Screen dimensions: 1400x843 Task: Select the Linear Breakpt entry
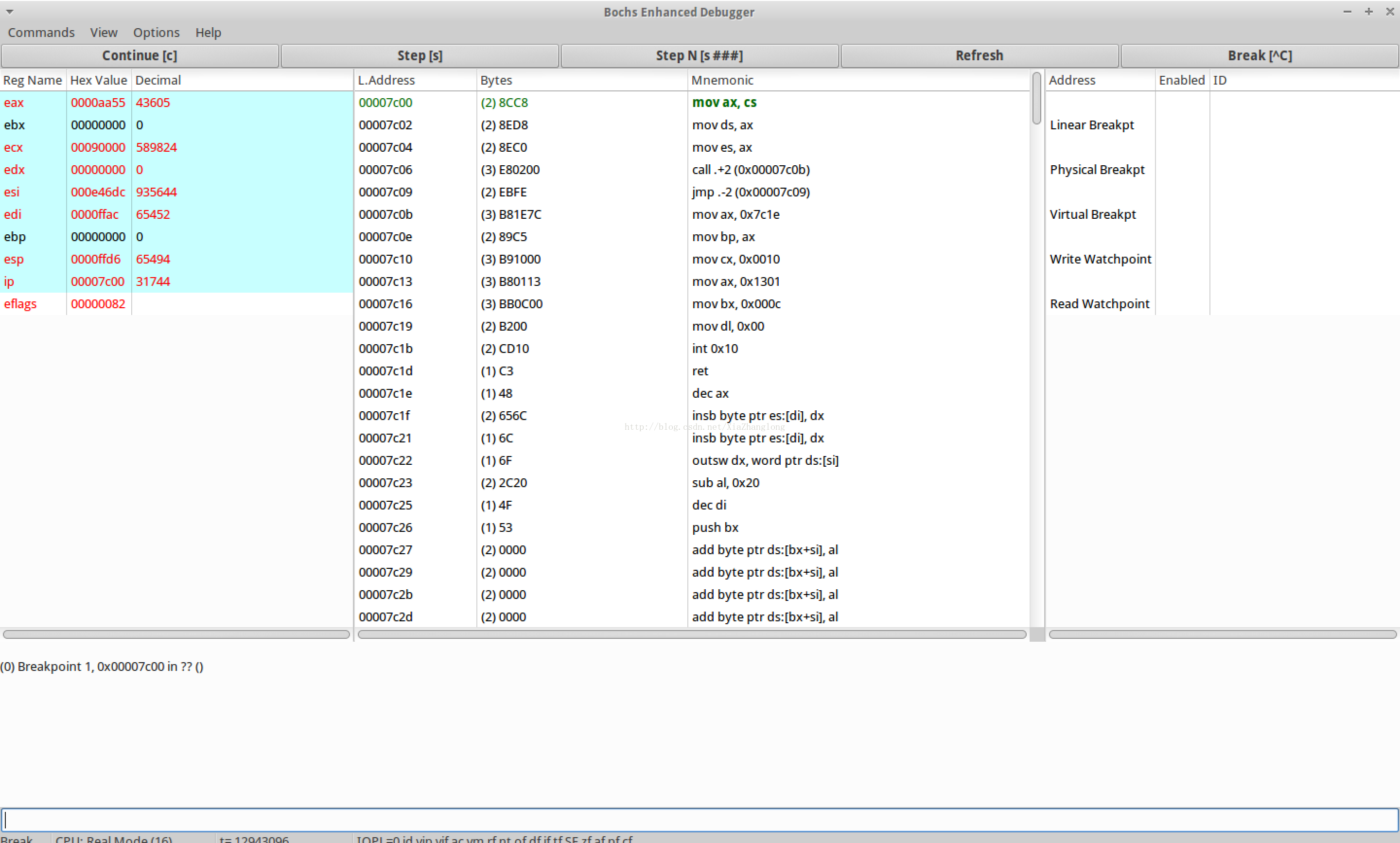1092,125
